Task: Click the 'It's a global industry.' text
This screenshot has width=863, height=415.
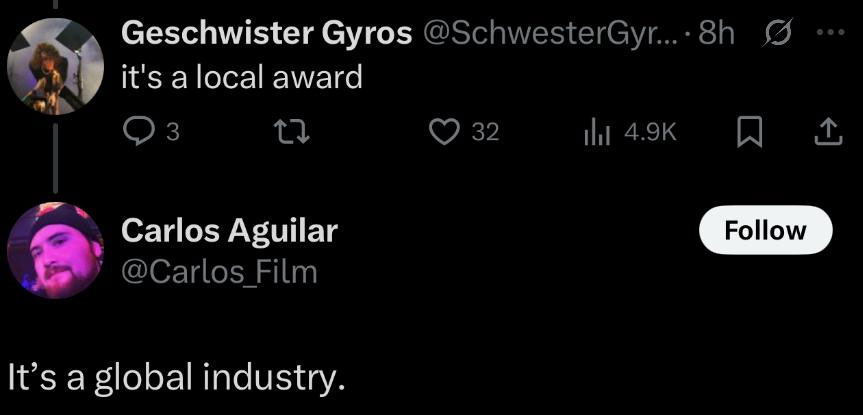Action: click(175, 377)
